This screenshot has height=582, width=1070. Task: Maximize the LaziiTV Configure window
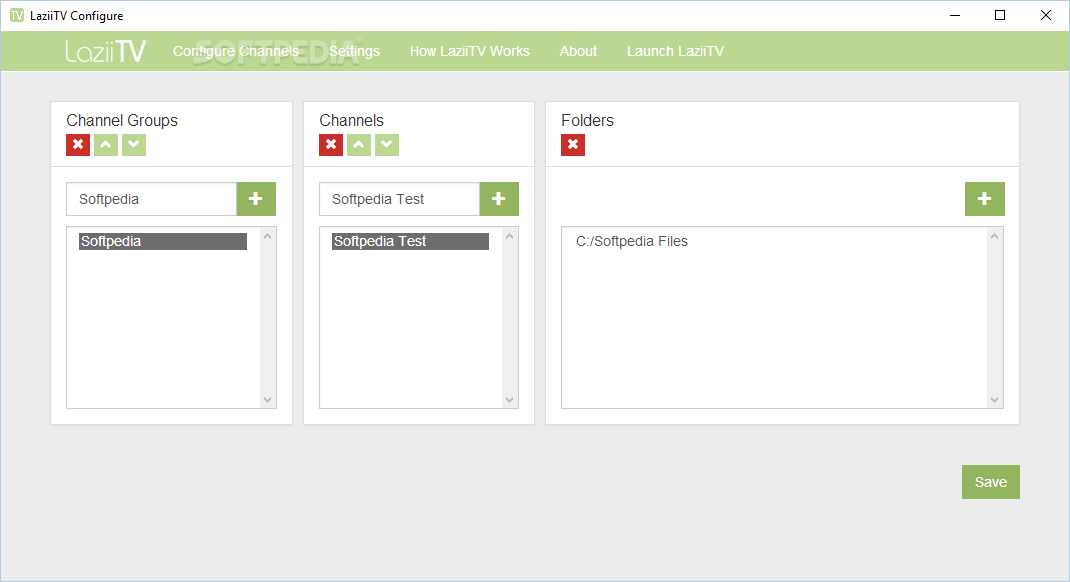coord(1000,15)
